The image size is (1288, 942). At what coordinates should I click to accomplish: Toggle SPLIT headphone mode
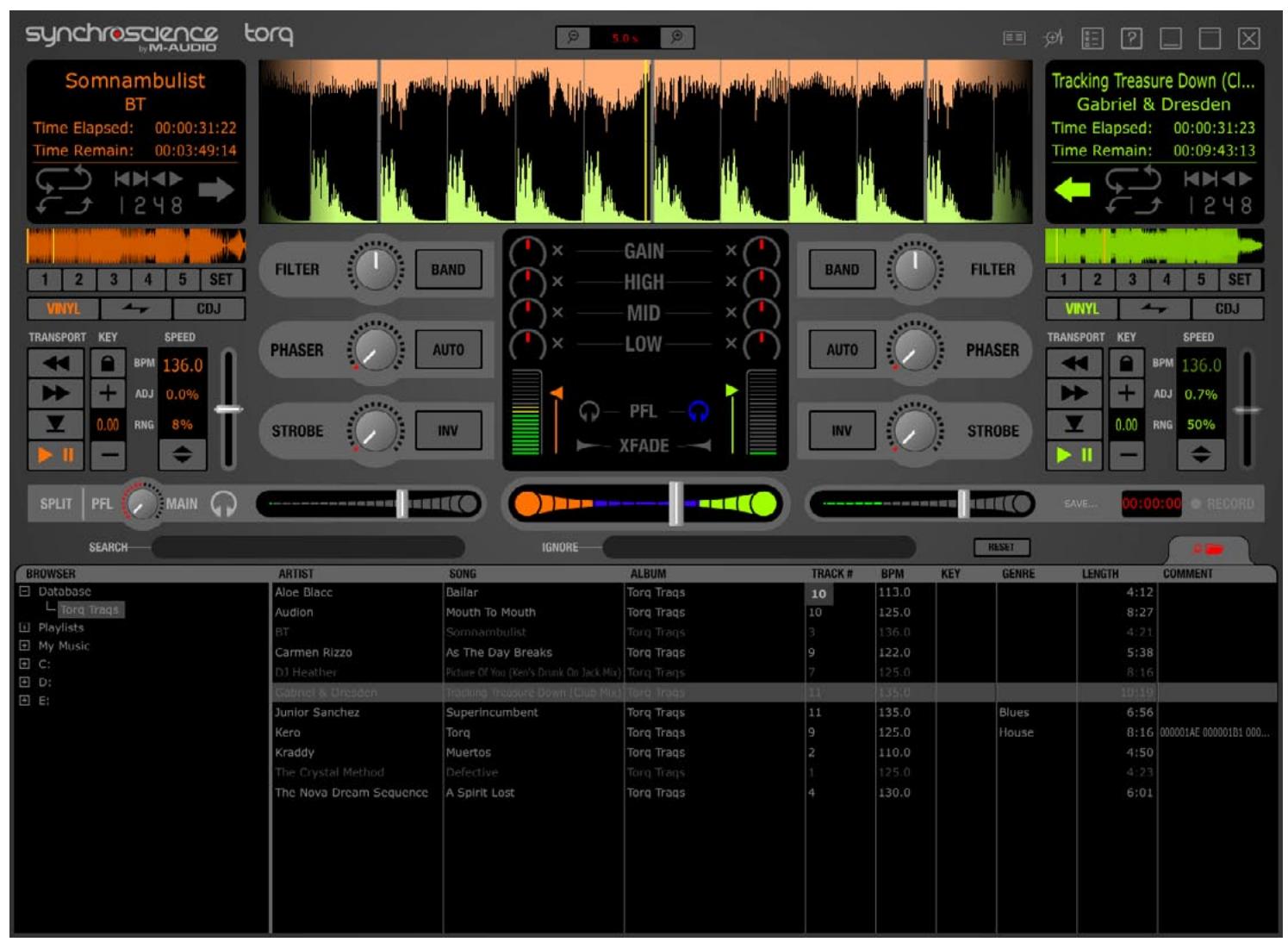pos(56,503)
